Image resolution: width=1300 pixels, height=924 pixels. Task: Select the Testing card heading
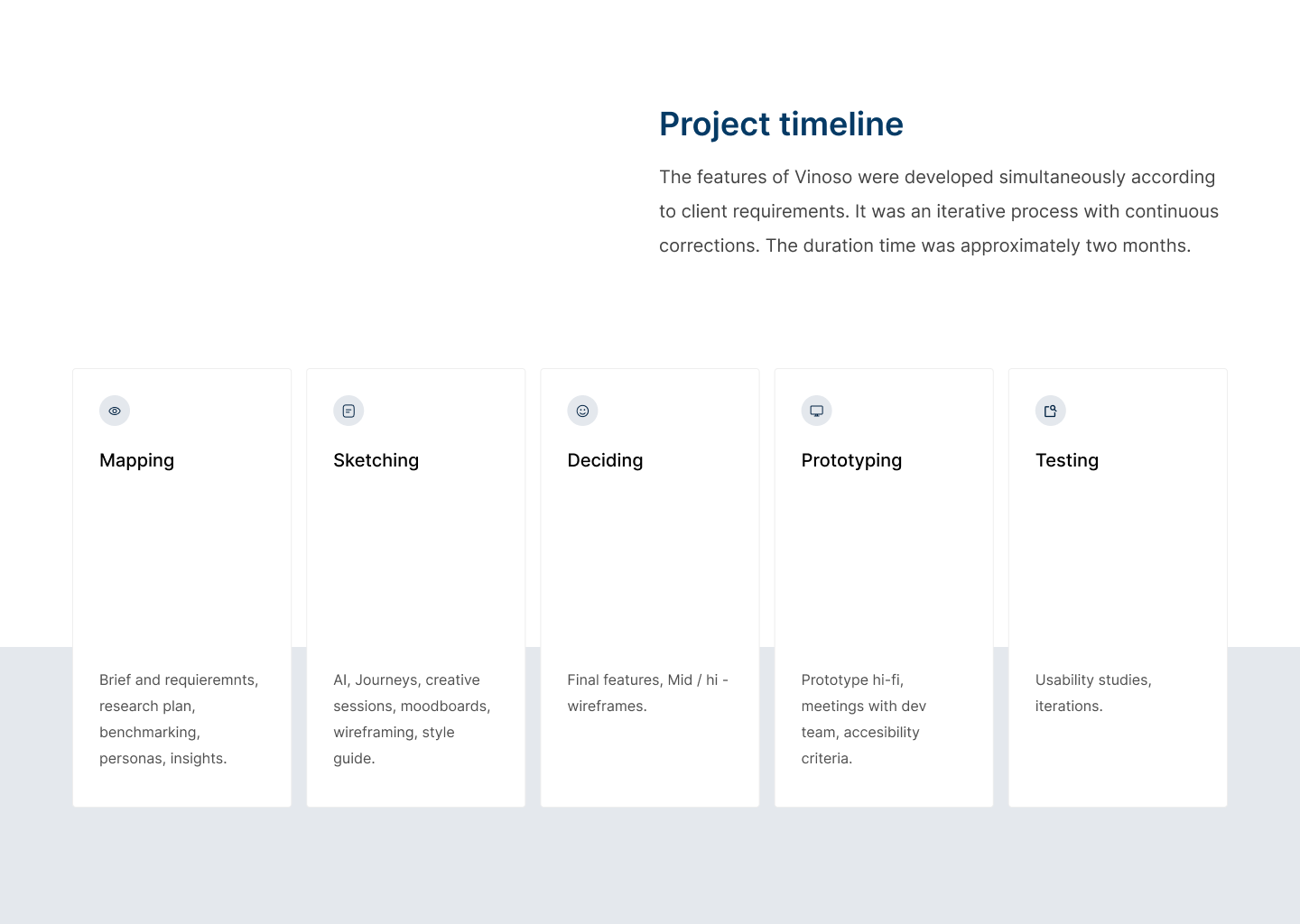pos(1066,460)
